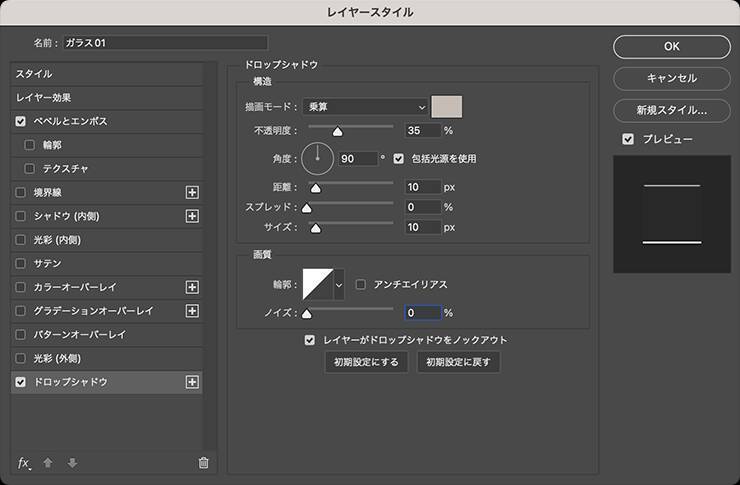Add another ドロップシャドウ with plus icon
This screenshot has width=740, height=485.
pyautogui.click(x=193, y=382)
